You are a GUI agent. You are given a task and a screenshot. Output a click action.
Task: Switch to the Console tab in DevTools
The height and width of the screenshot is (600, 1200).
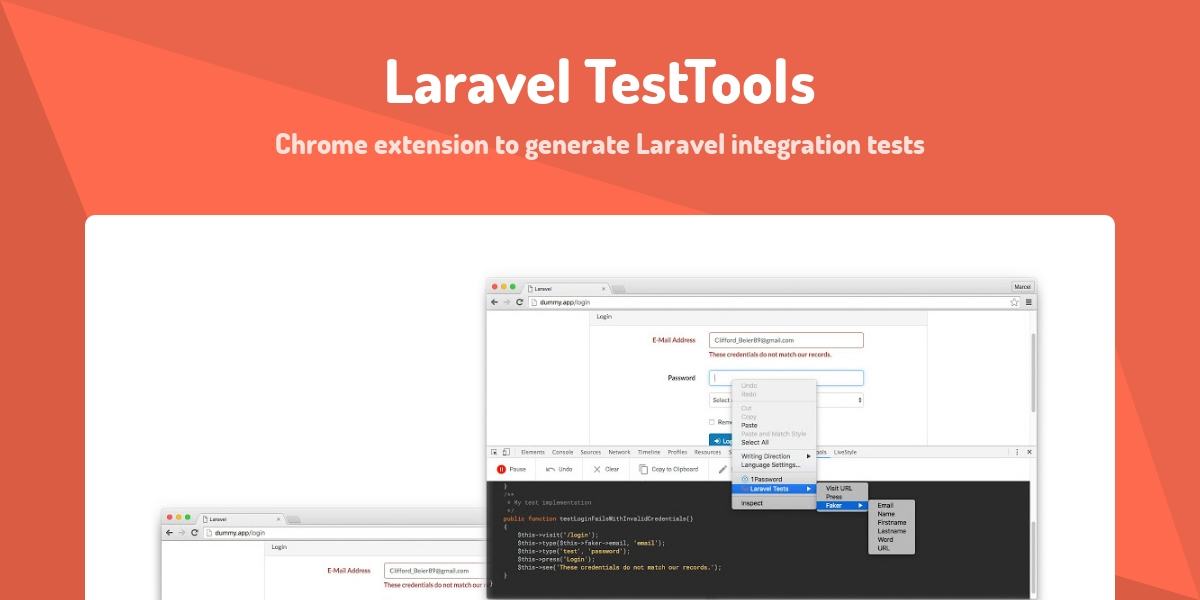(x=563, y=452)
